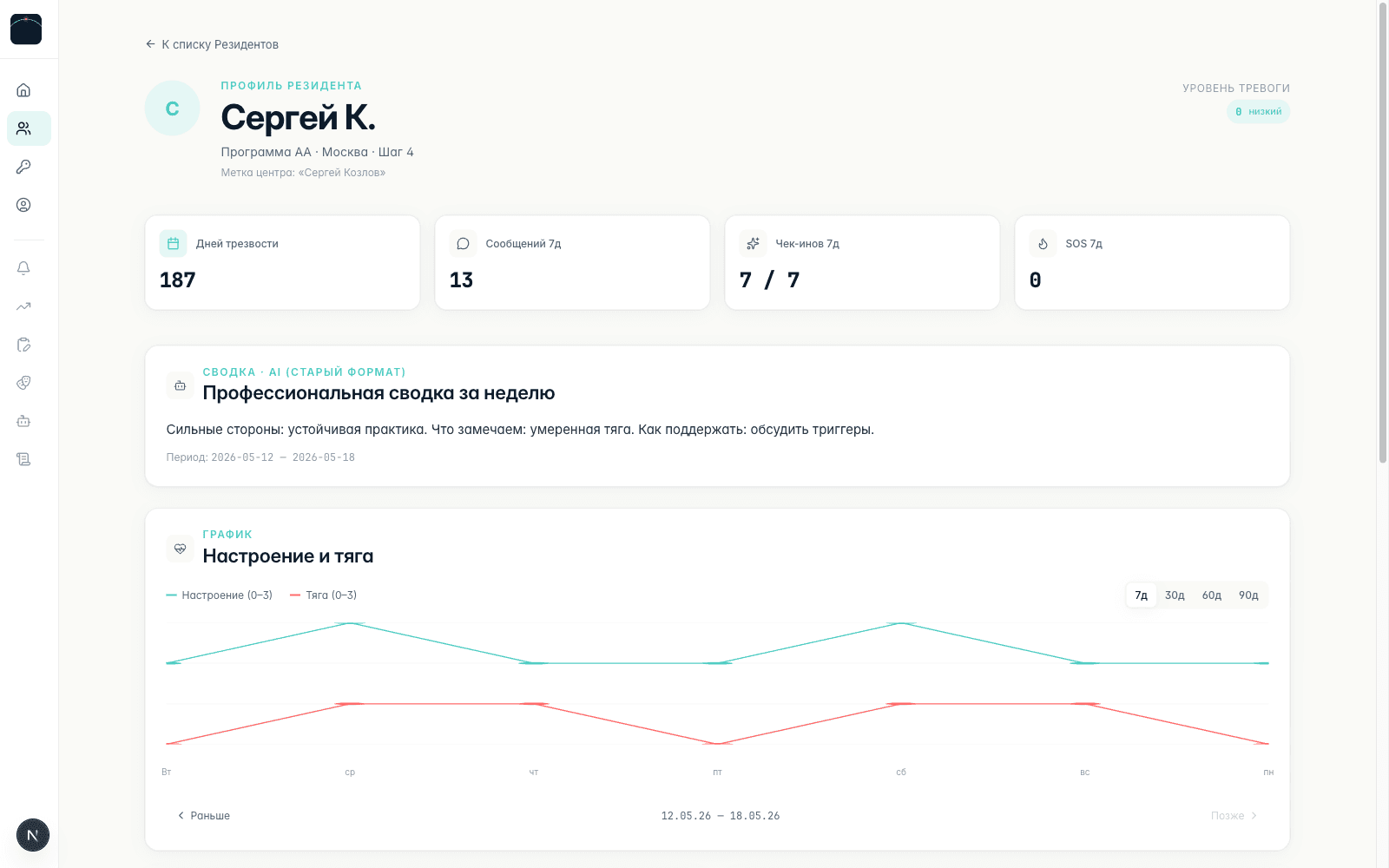This screenshot has width=1389, height=868.
Task: Click the chat bubble icon on Сообщений 7д card
Action: [x=463, y=244]
